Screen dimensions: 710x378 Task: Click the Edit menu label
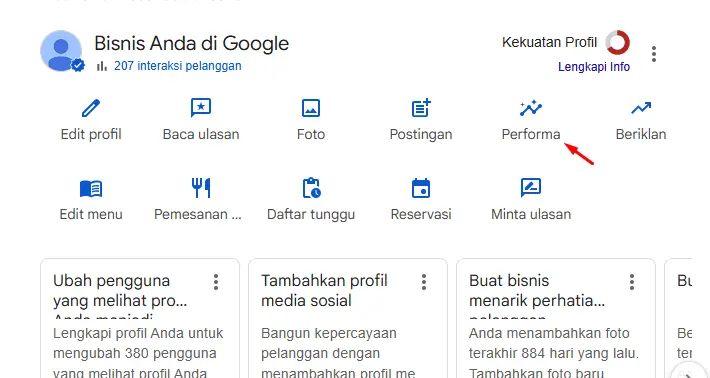pos(91,214)
